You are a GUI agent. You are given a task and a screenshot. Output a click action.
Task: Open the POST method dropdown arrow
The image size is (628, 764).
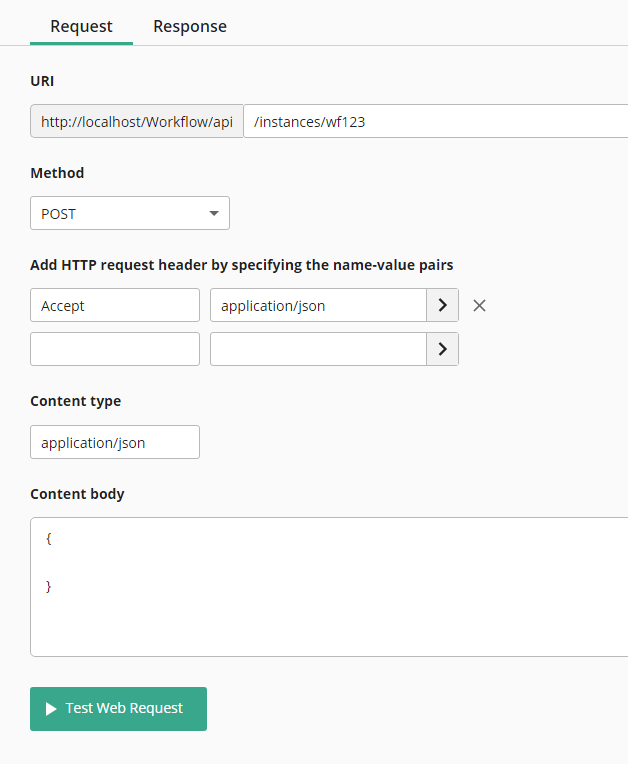tap(214, 213)
